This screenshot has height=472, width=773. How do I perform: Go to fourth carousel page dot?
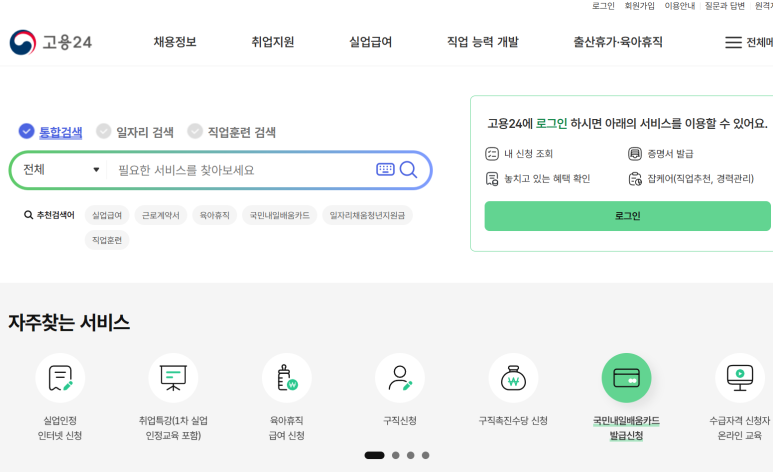pyautogui.click(x=425, y=455)
